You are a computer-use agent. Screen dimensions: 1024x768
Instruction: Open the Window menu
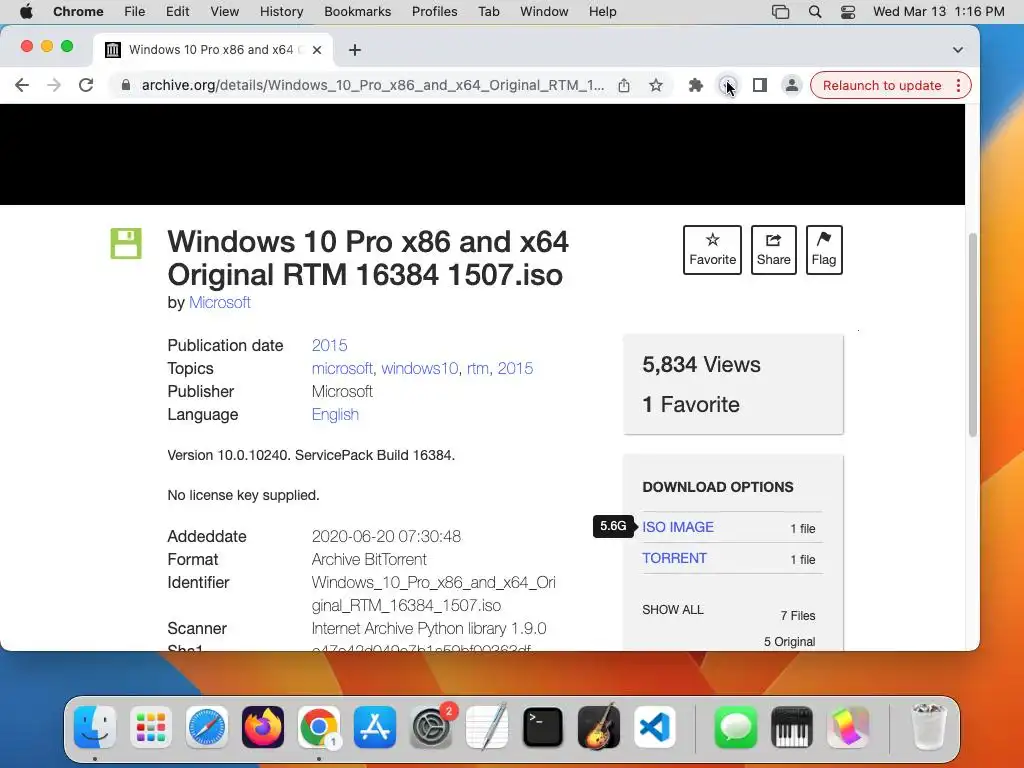[544, 12]
